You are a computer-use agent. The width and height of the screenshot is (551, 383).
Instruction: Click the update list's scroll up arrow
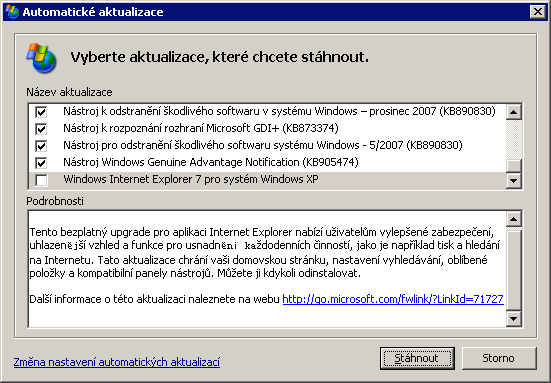click(x=513, y=112)
